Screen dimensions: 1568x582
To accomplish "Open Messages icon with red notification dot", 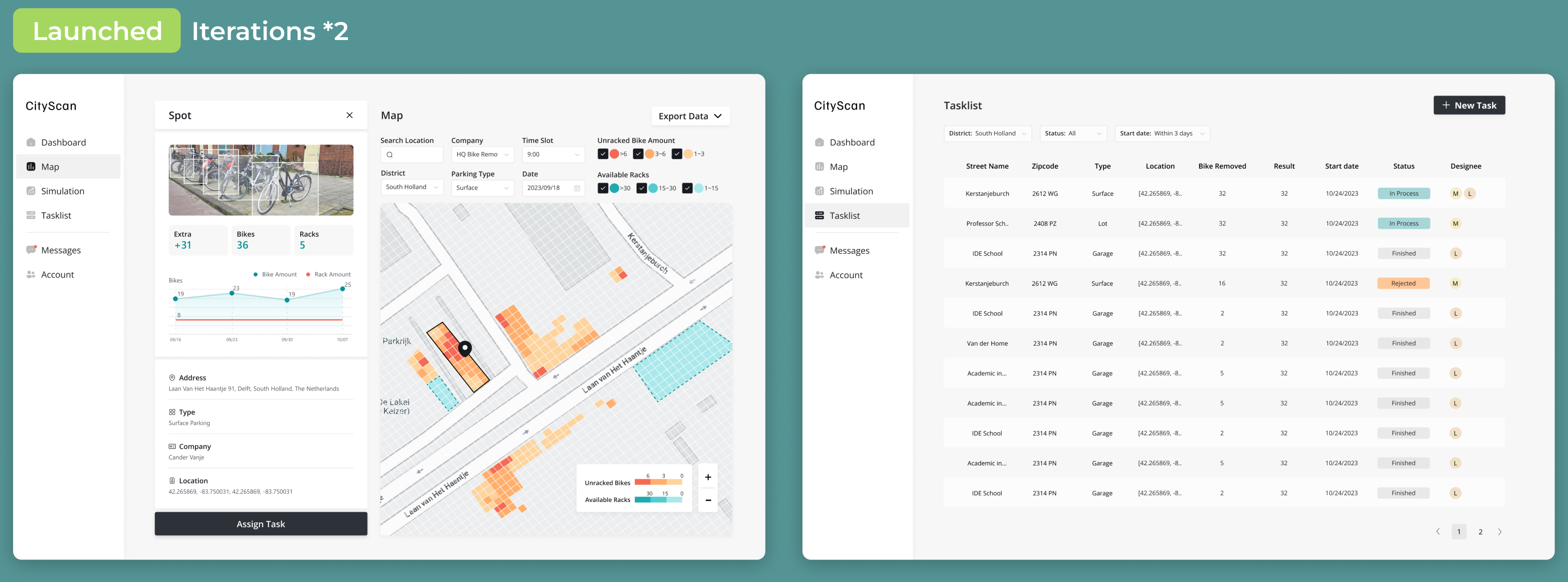I will pyautogui.click(x=31, y=250).
